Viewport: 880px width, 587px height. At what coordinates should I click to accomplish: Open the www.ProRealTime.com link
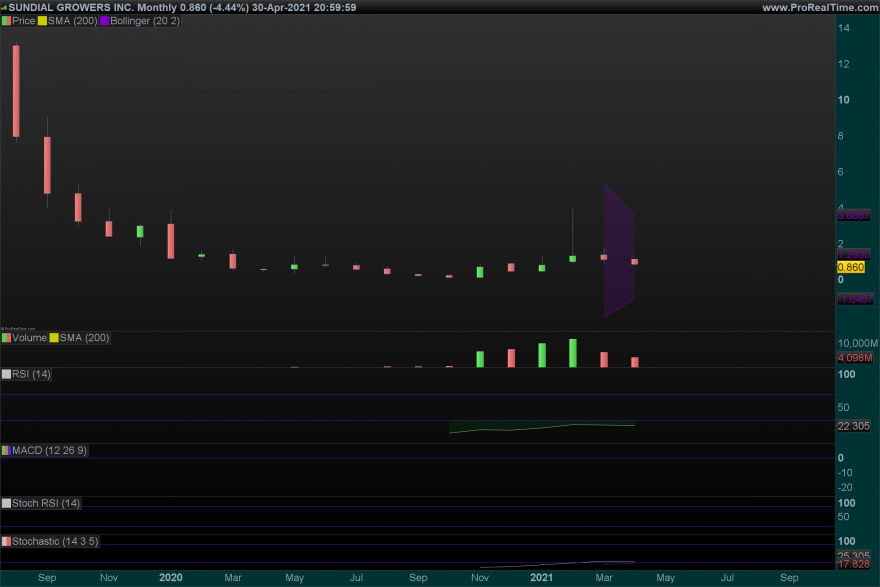pyautogui.click(x=821, y=7)
